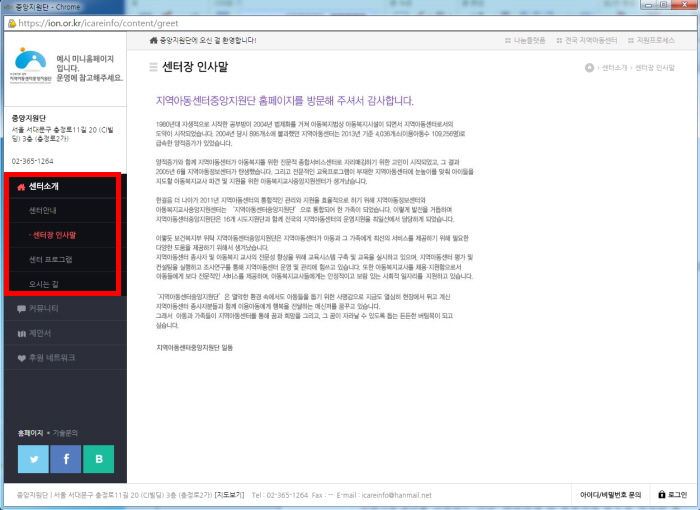Click the hamburger icon beside 센터장 인사말 heading

pos(154,67)
